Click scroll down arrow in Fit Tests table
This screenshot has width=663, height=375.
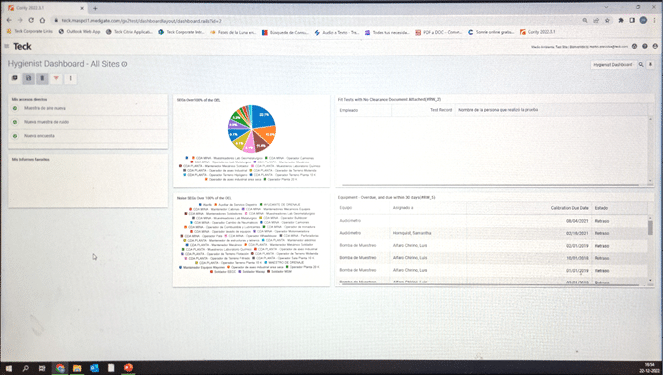(650, 181)
